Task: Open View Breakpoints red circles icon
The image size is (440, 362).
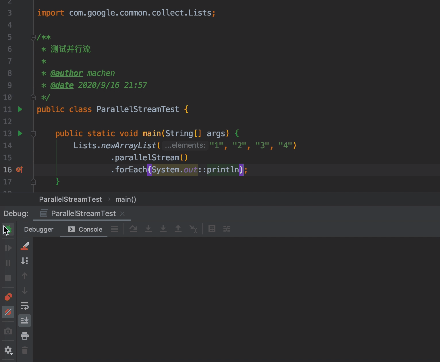Action: (x=8, y=297)
